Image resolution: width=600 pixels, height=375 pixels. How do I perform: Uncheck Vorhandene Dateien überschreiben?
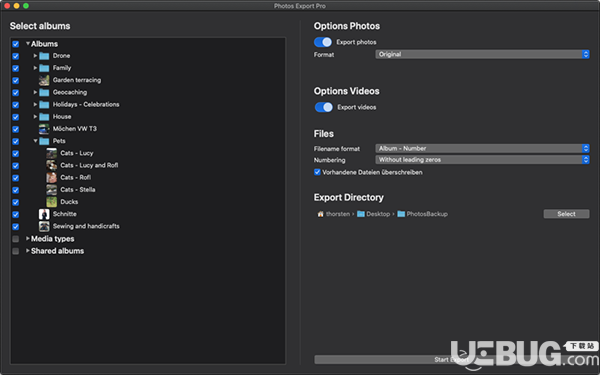point(317,172)
